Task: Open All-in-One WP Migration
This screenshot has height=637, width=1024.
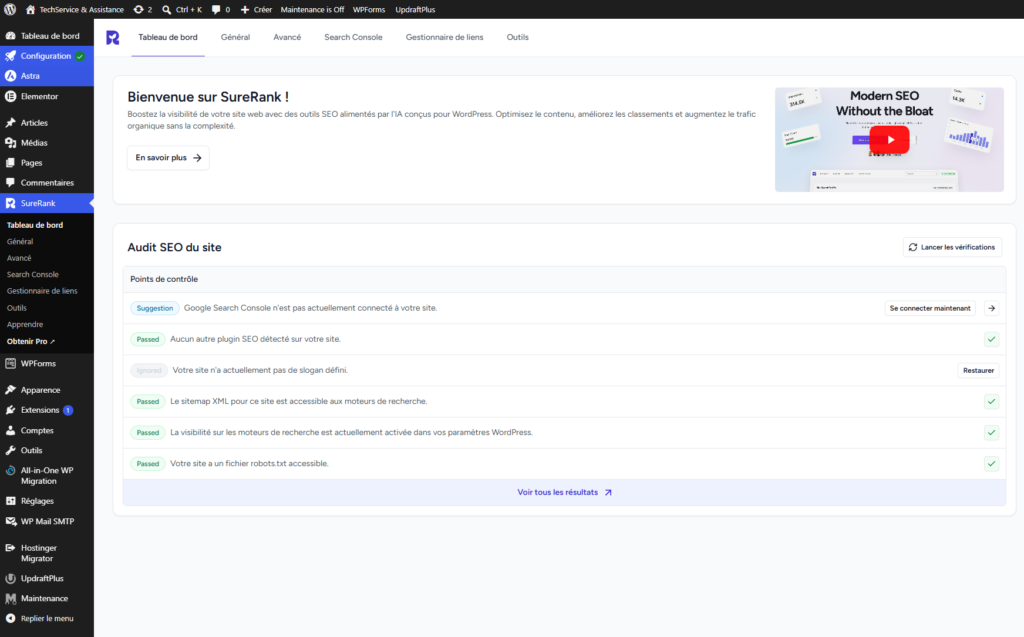Action: [46, 476]
